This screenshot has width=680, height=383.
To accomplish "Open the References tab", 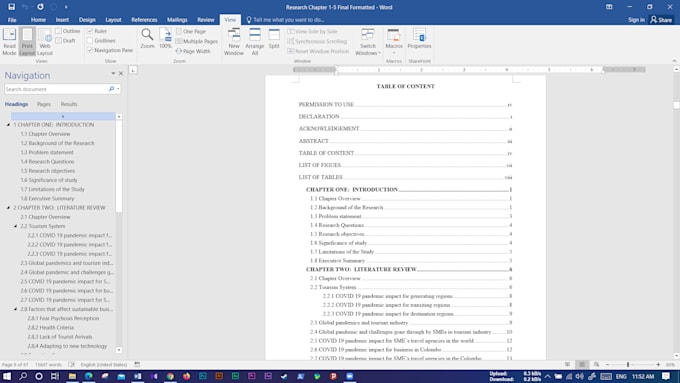I will tap(144, 20).
